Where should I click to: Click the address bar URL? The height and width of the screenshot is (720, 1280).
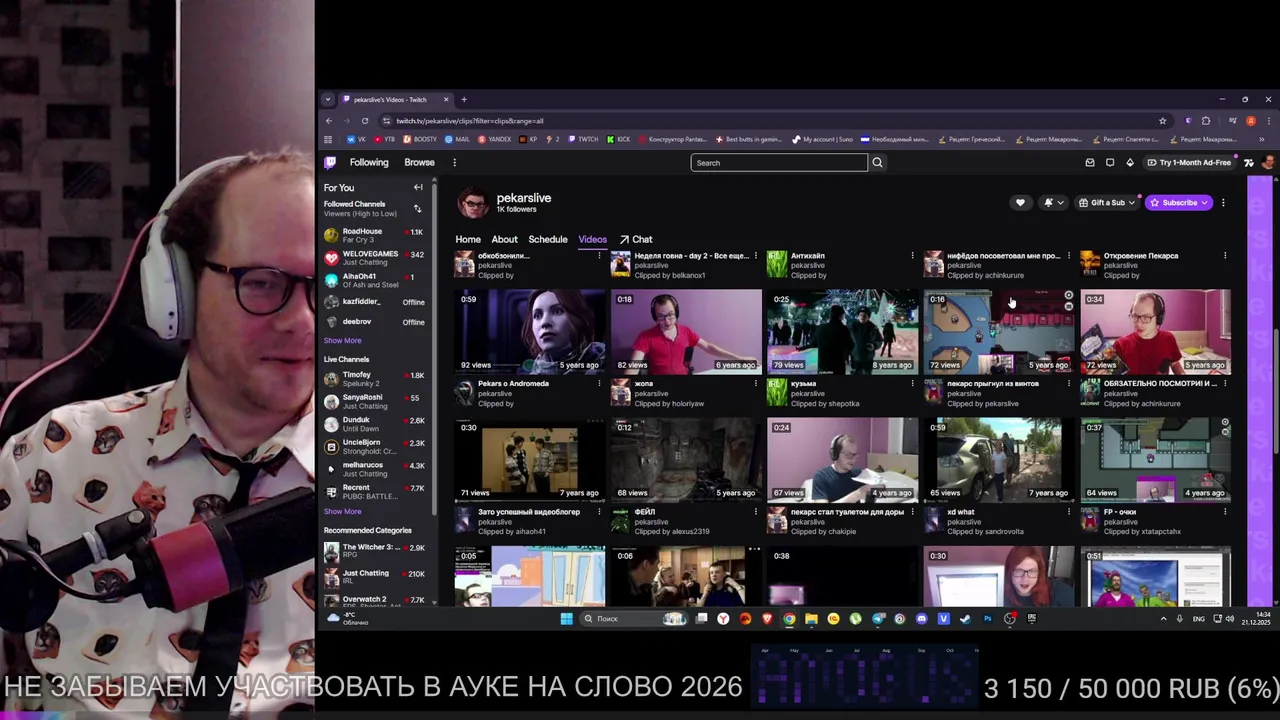(x=469, y=121)
